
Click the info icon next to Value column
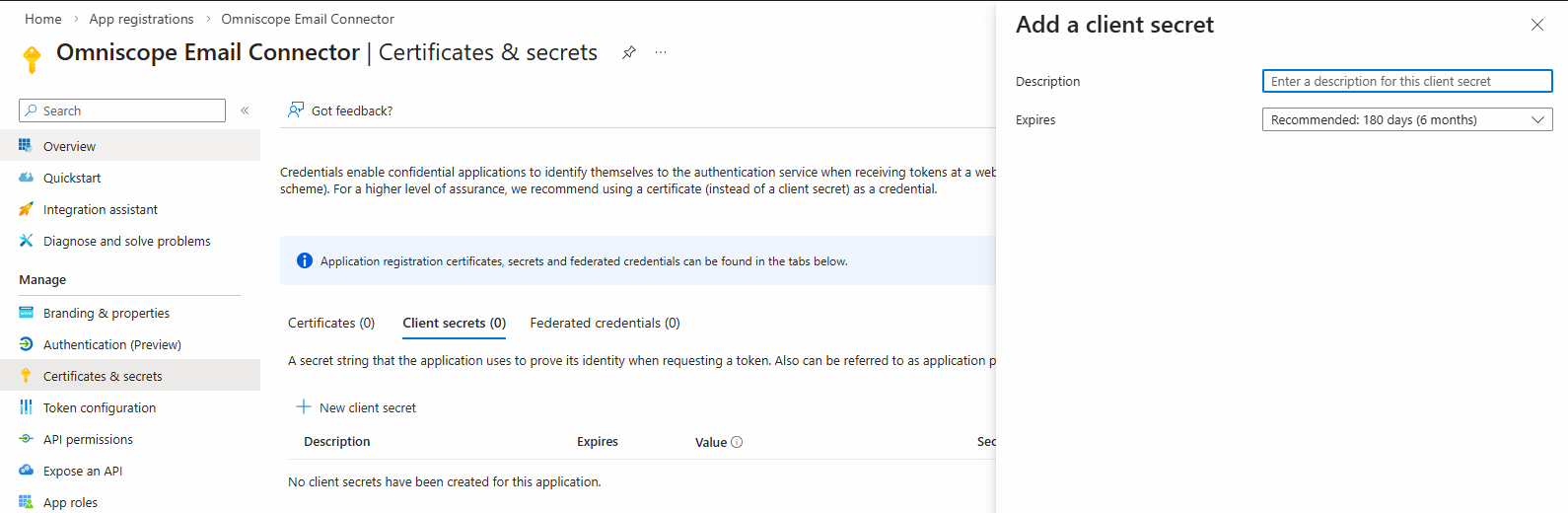click(x=737, y=442)
